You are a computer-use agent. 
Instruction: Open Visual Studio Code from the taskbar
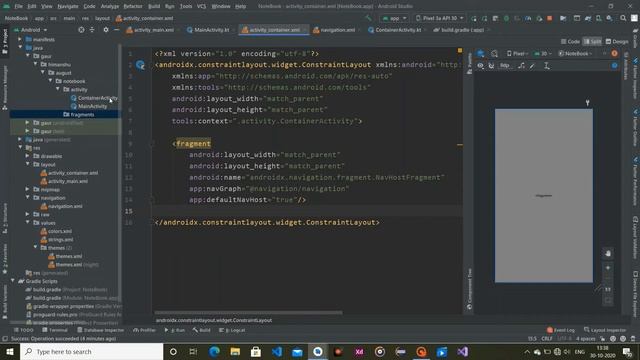[276, 351]
